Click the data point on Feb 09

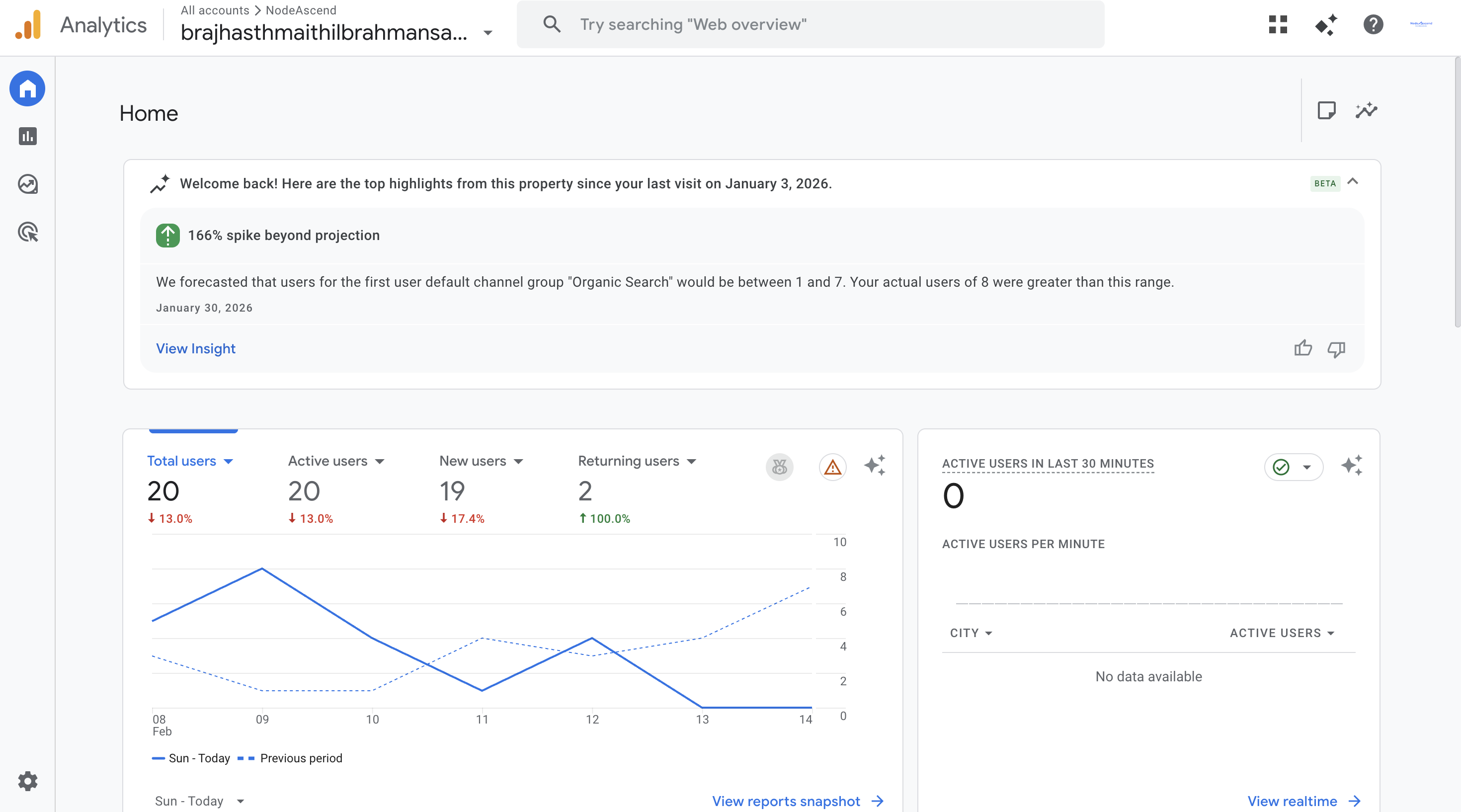[x=261, y=568]
